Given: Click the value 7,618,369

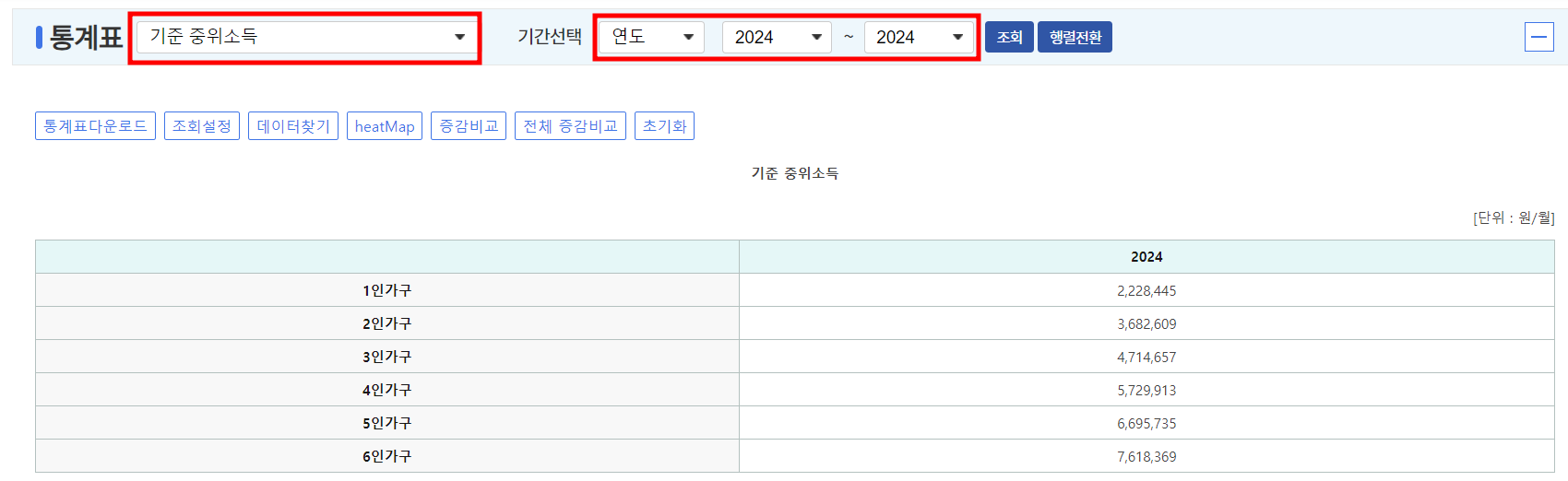Looking at the screenshot, I should pos(1146,456).
